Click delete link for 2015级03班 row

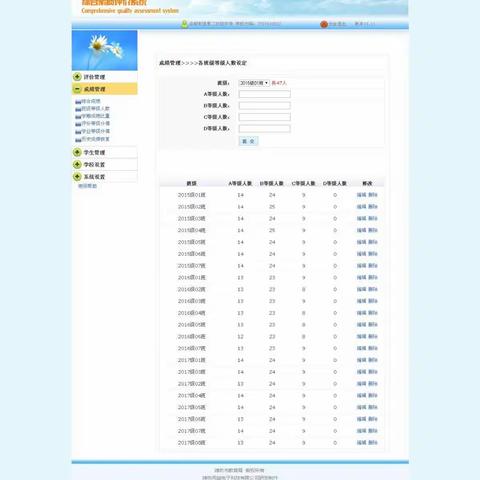click(373, 219)
